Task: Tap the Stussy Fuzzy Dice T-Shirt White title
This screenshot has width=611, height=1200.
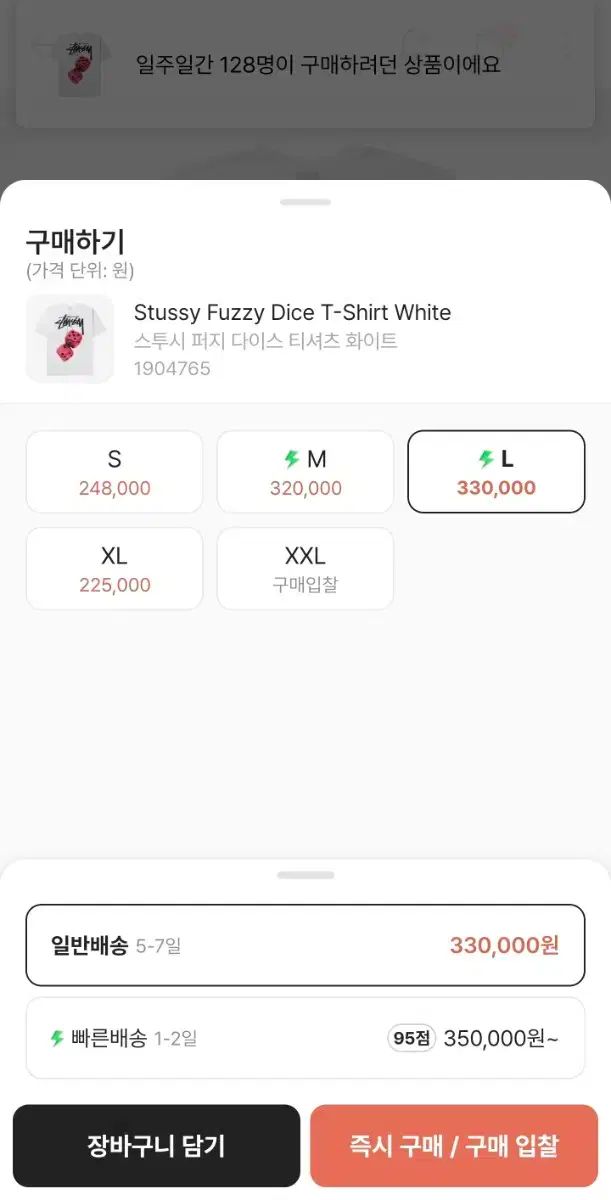Action: pyautogui.click(x=292, y=312)
